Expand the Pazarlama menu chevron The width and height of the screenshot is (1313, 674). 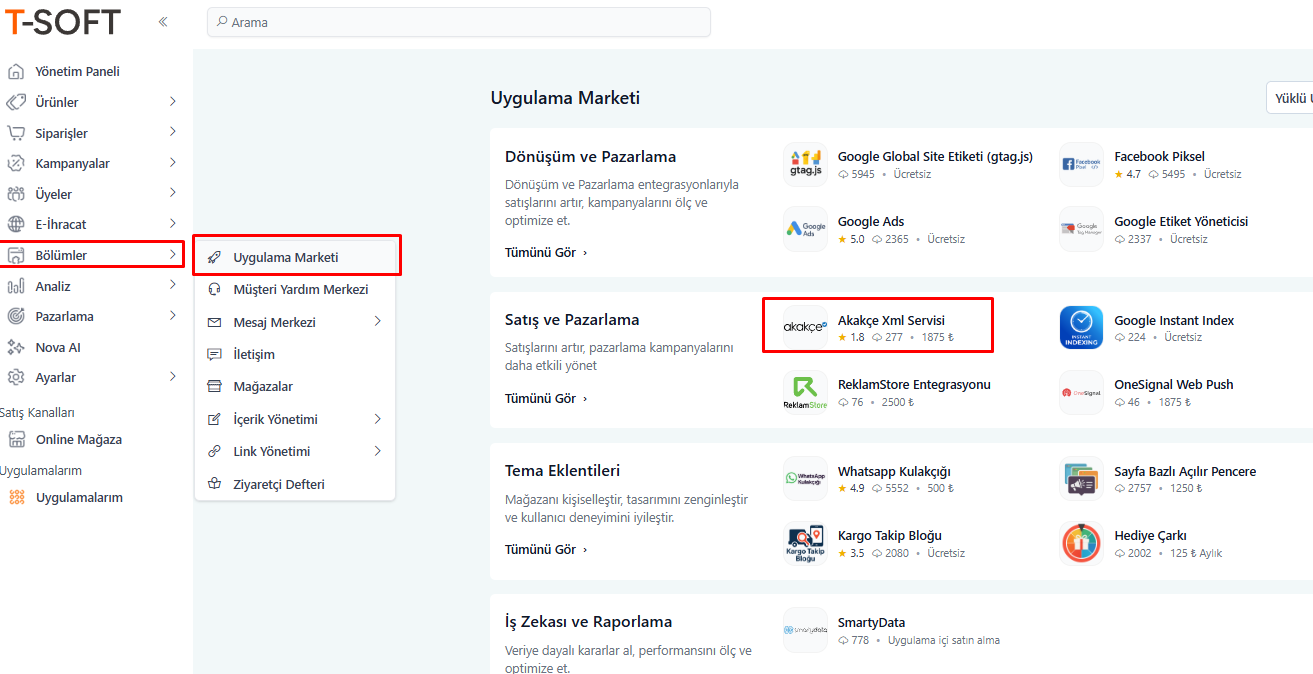[x=172, y=316]
